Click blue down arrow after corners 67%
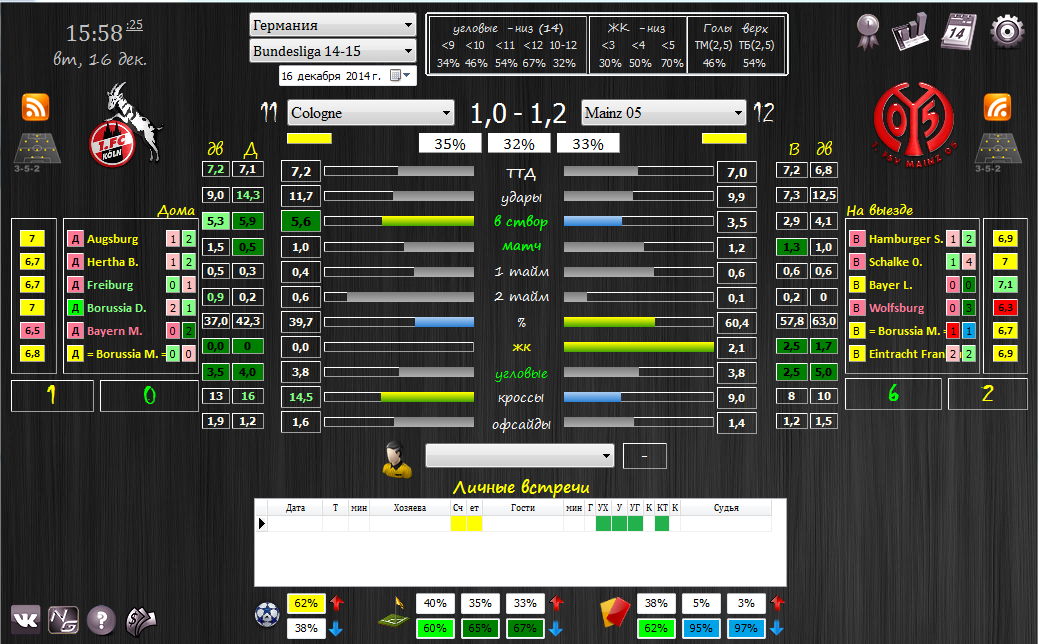The image size is (1038, 644). (x=556, y=629)
